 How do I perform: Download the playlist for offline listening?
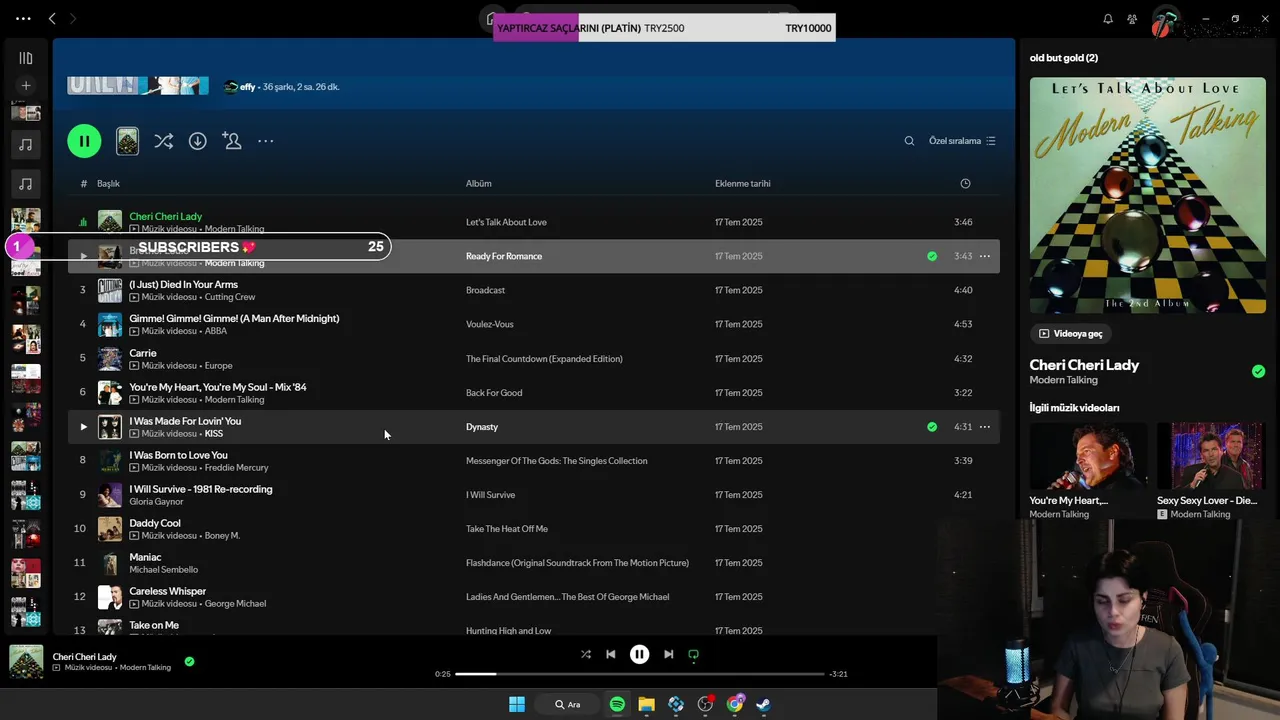pos(198,141)
